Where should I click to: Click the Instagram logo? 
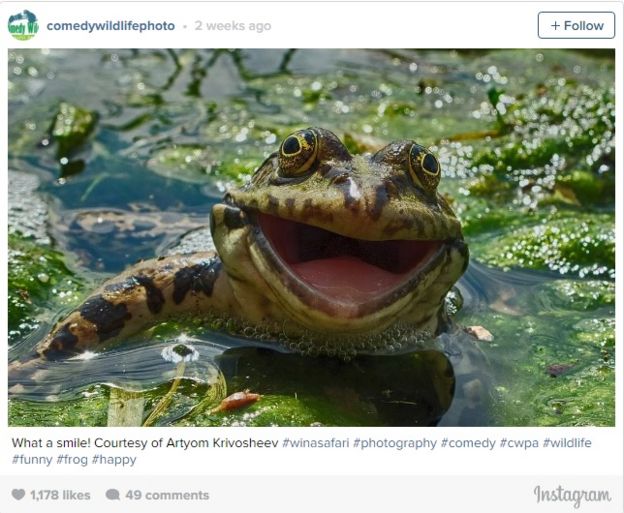click(572, 495)
